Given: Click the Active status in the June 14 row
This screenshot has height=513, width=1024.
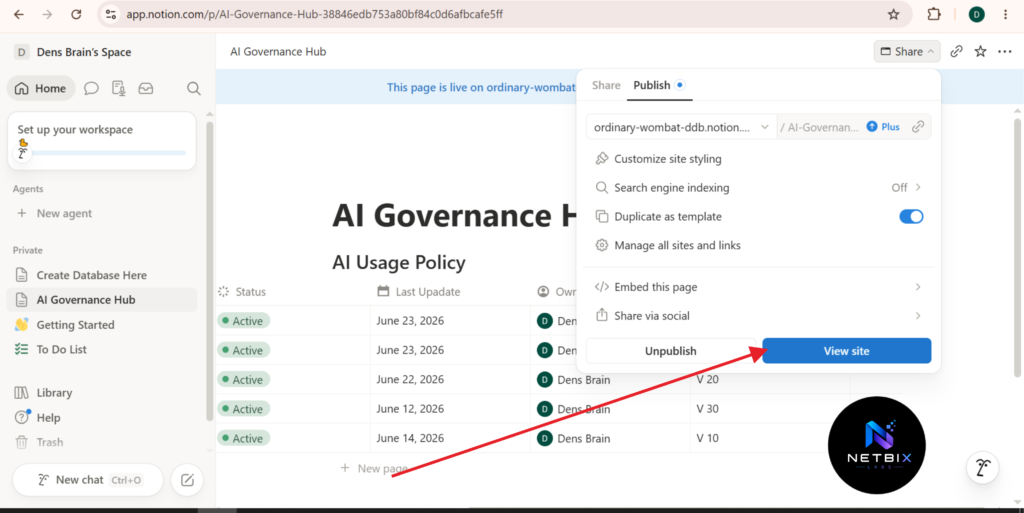Looking at the screenshot, I should tap(243, 439).
